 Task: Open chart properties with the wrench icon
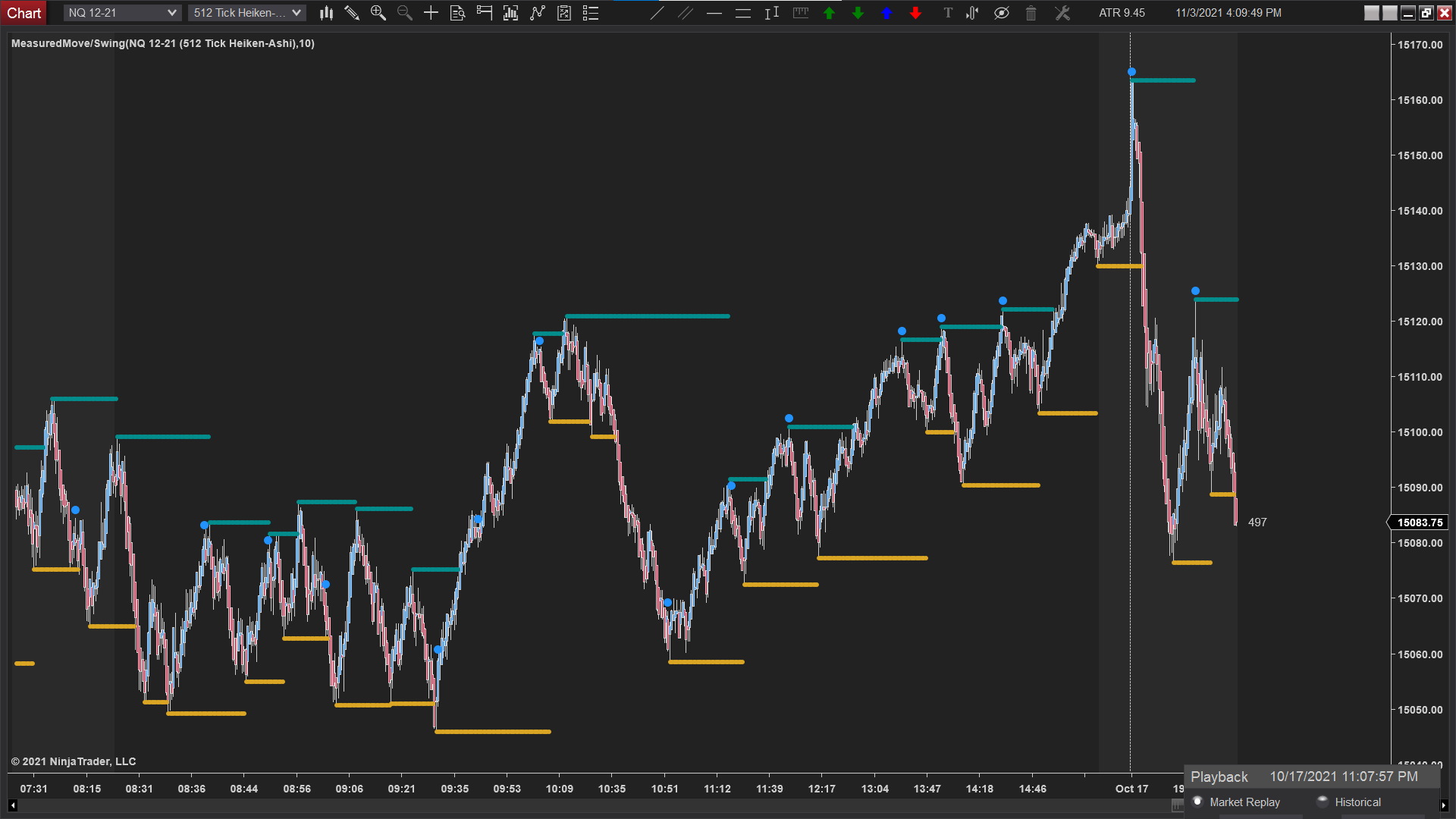(1062, 13)
